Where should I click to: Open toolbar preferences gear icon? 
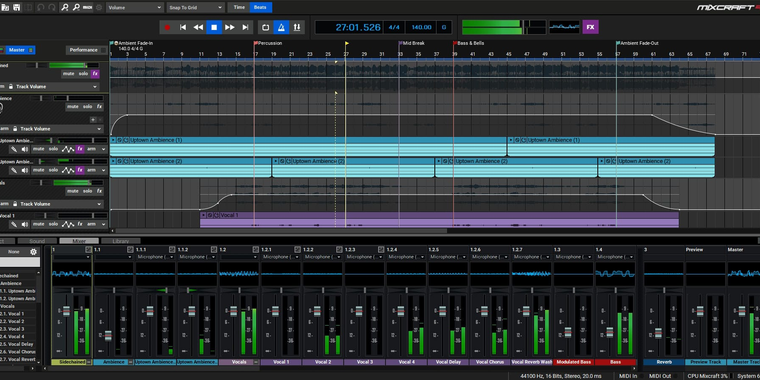(x=99, y=7)
